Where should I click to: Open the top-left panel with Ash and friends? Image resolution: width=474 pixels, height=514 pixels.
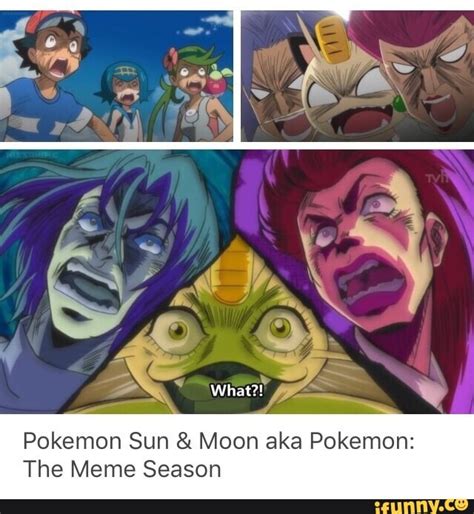tap(116, 76)
